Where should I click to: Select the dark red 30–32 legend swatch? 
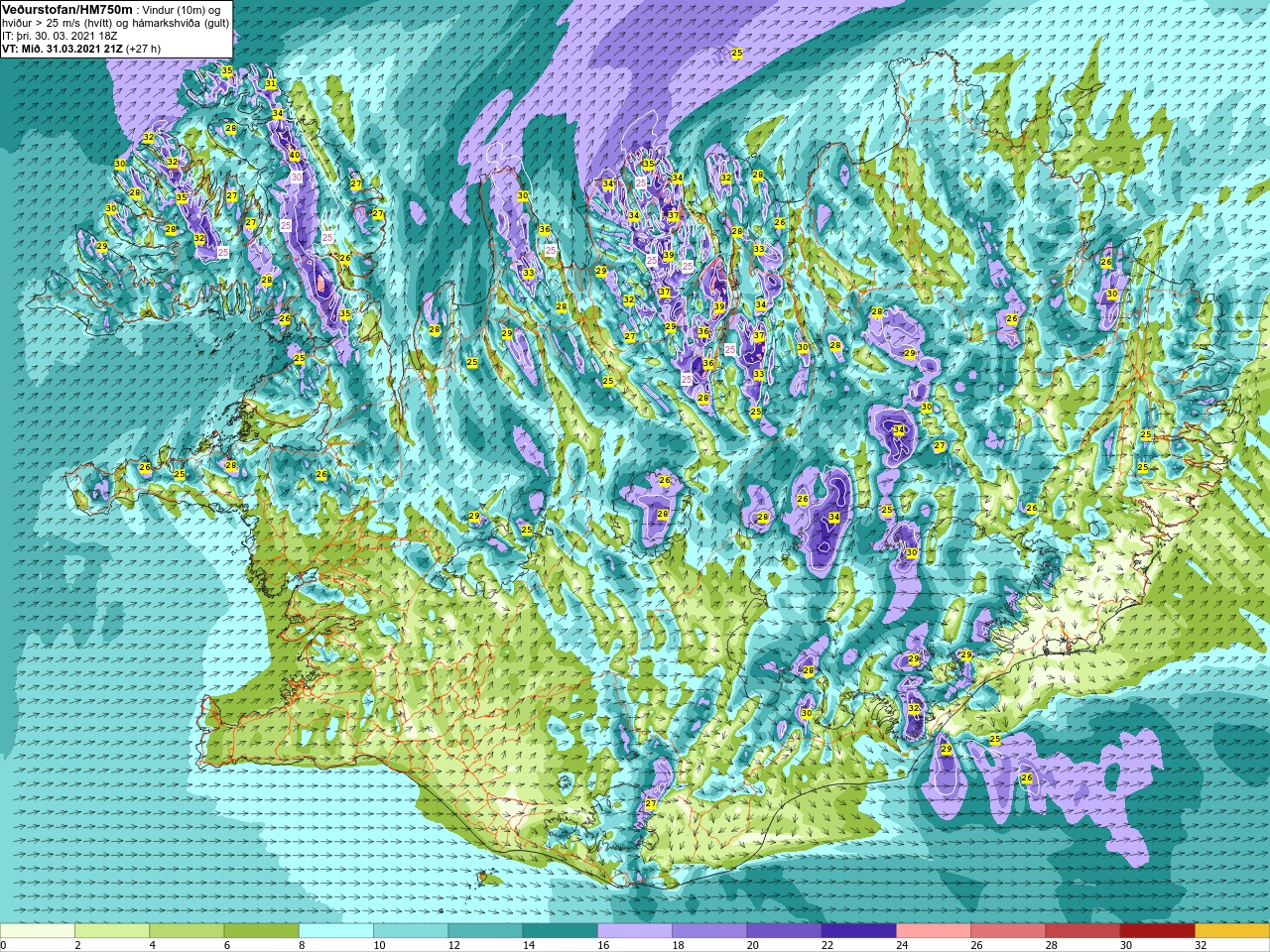[x=1157, y=932]
